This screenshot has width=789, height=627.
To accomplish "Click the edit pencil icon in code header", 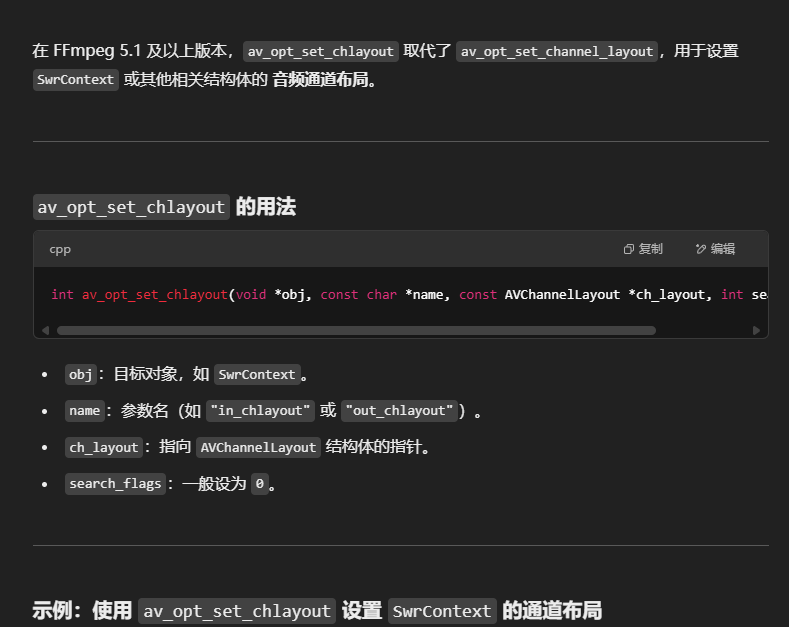I will tap(701, 249).
